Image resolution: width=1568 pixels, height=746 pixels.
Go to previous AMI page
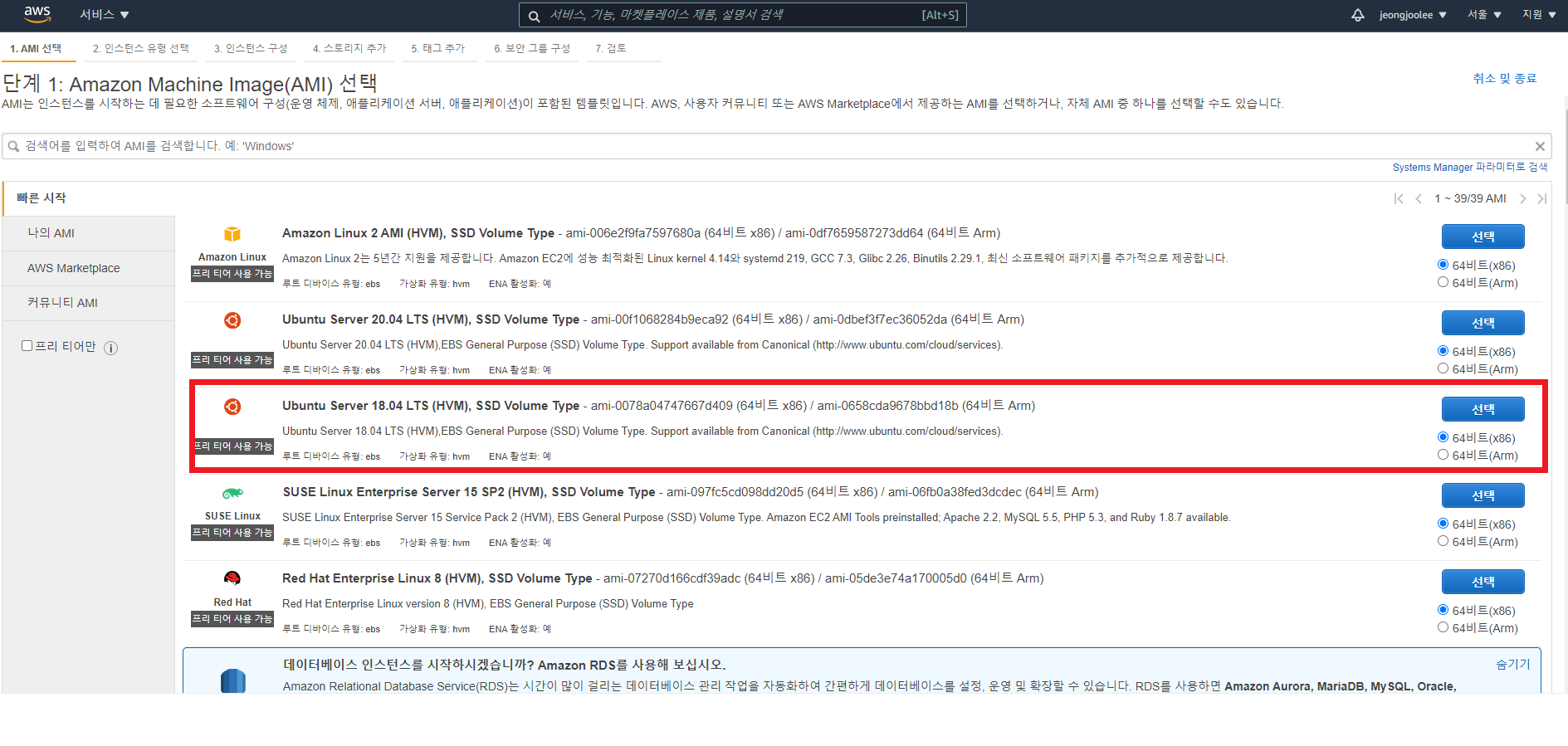tap(1419, 198)
